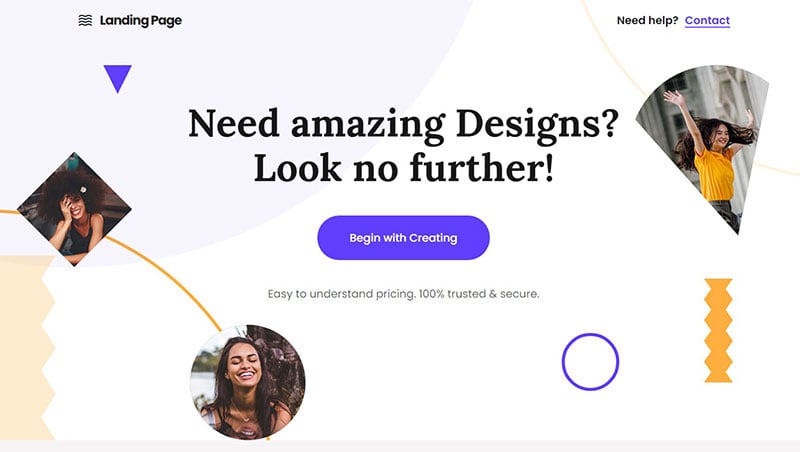Click the 'Easy to understand pricing' tagline
Screen dimensions: 800x452
tap(403, 294)
